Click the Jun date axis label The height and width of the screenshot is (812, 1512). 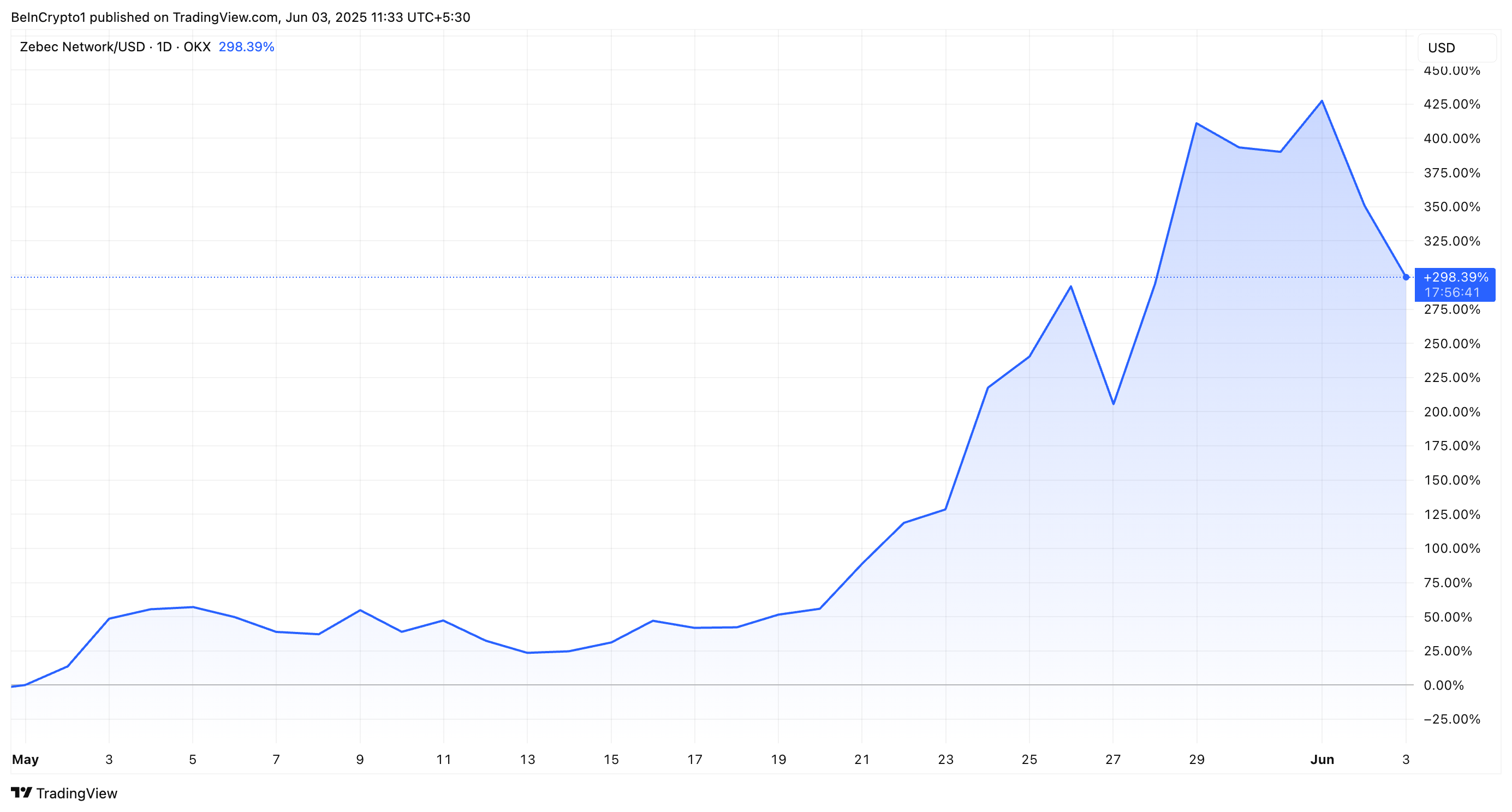pos(1322,759)
